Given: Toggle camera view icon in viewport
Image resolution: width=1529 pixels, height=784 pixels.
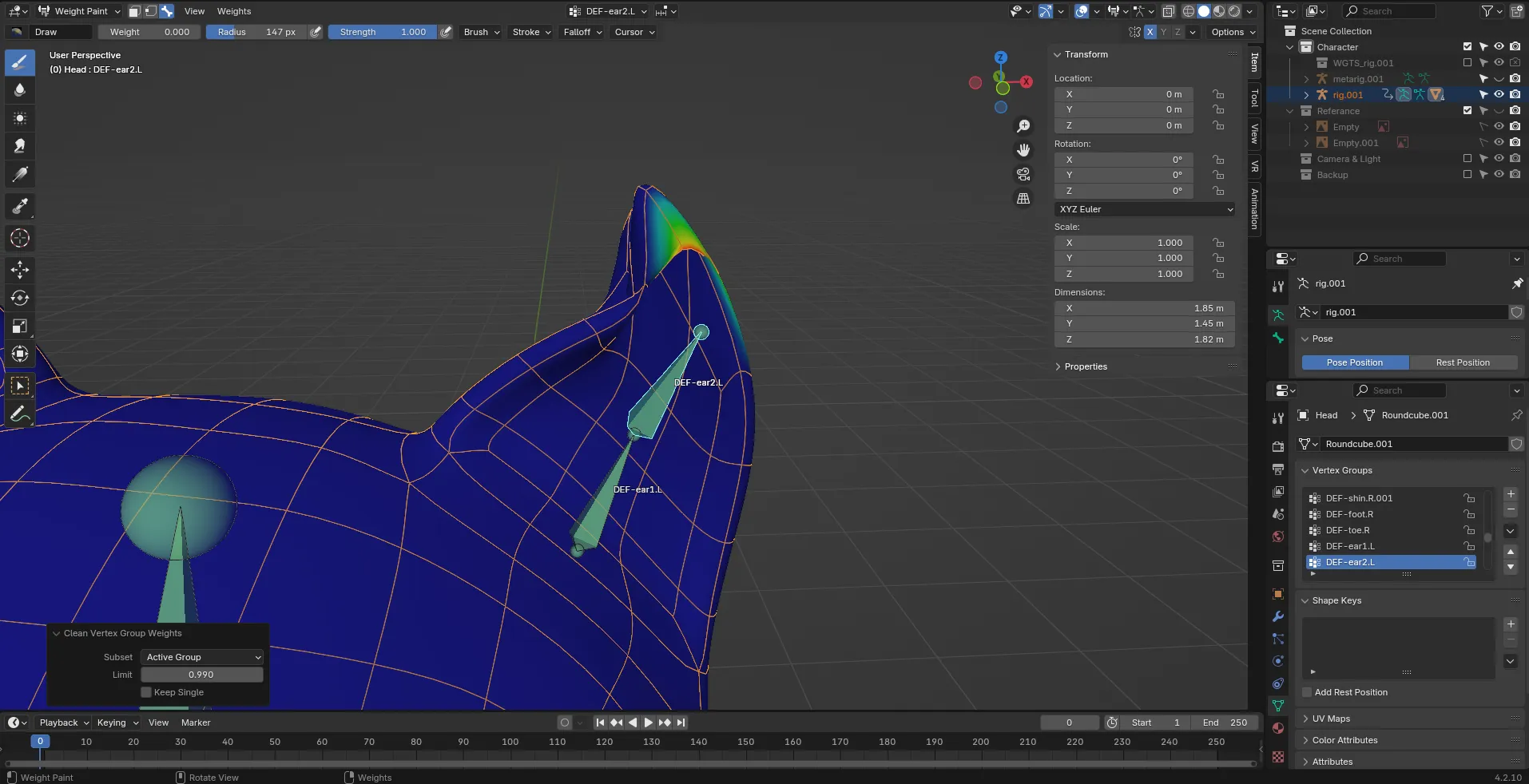Looking at the screenshot, I should [x=1023, y=174].
